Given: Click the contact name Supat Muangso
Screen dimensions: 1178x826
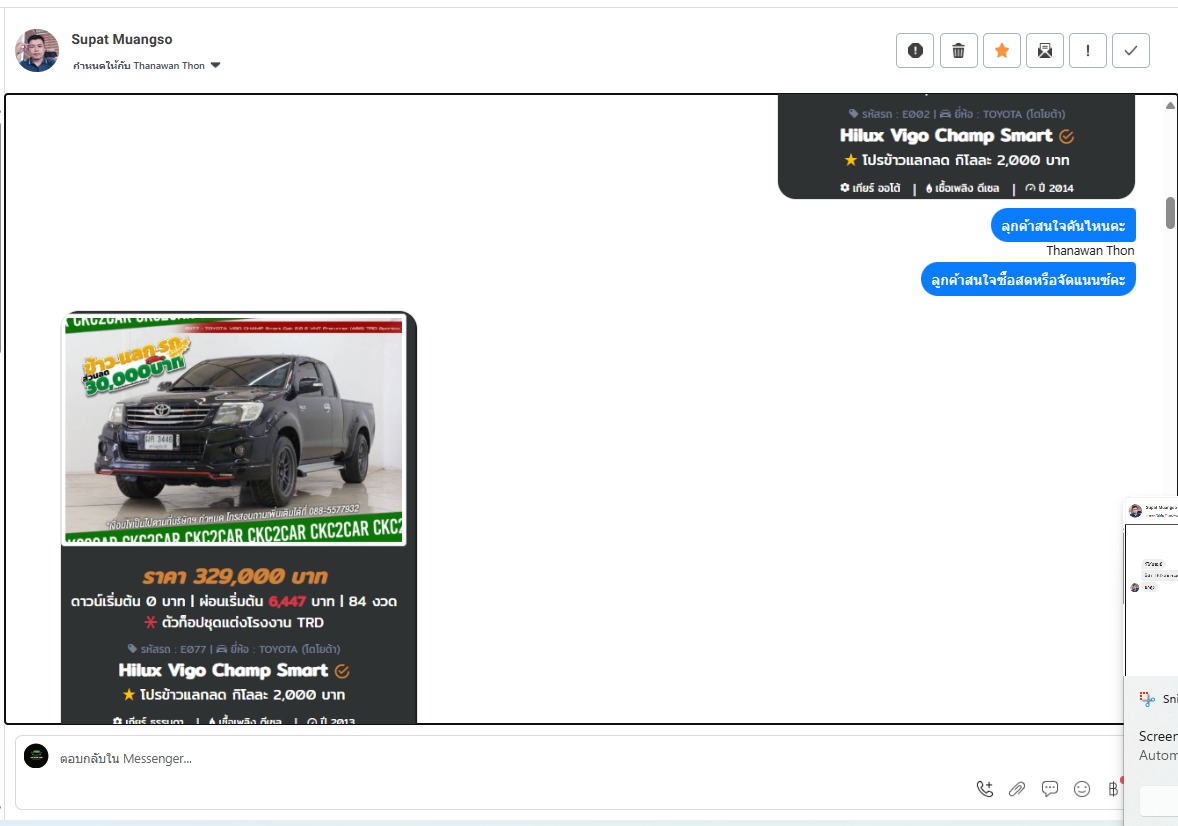Looking at the screenshot, I should 122,39.
